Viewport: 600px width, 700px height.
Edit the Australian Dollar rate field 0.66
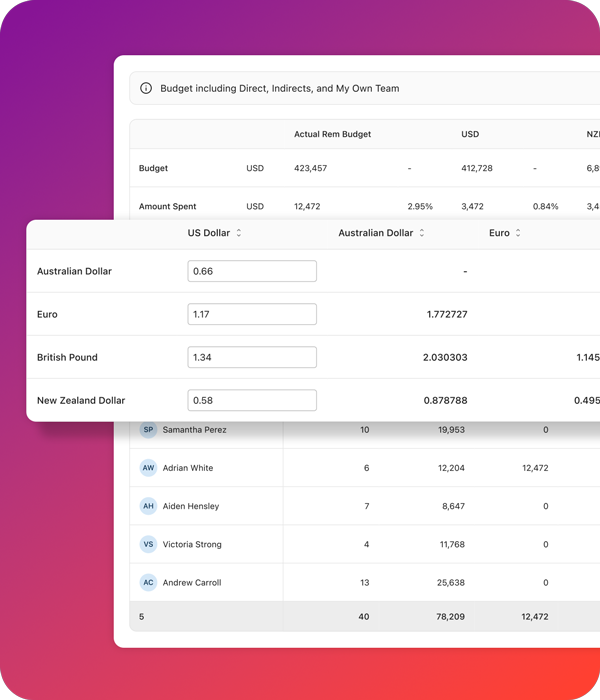point(252,271)
